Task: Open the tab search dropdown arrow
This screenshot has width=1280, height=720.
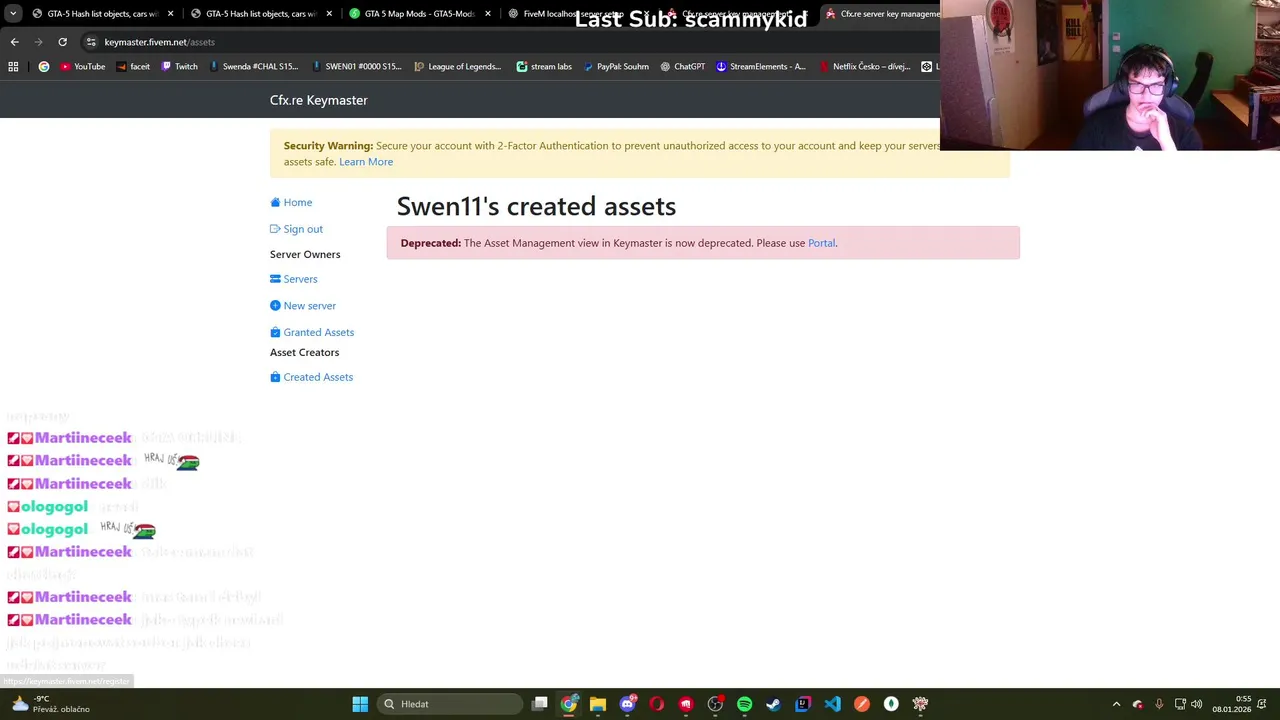Action: tap(13, 14)
